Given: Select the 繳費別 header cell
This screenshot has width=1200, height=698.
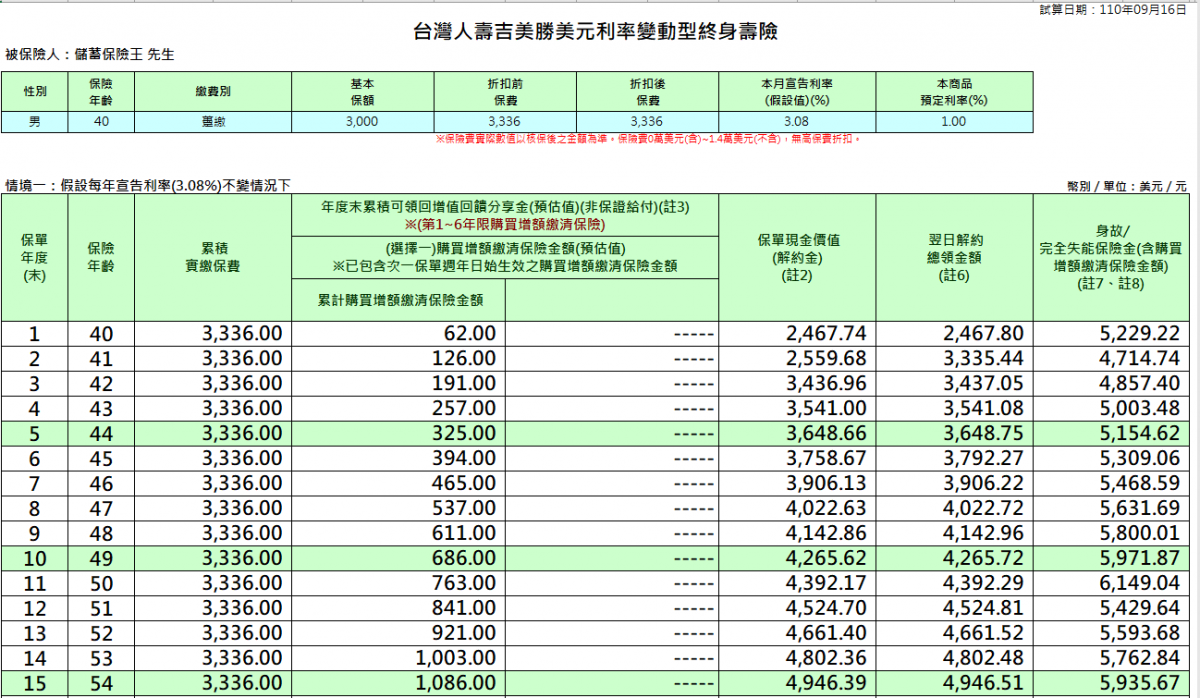Looking at the screenshot, I should pos(213,92).
